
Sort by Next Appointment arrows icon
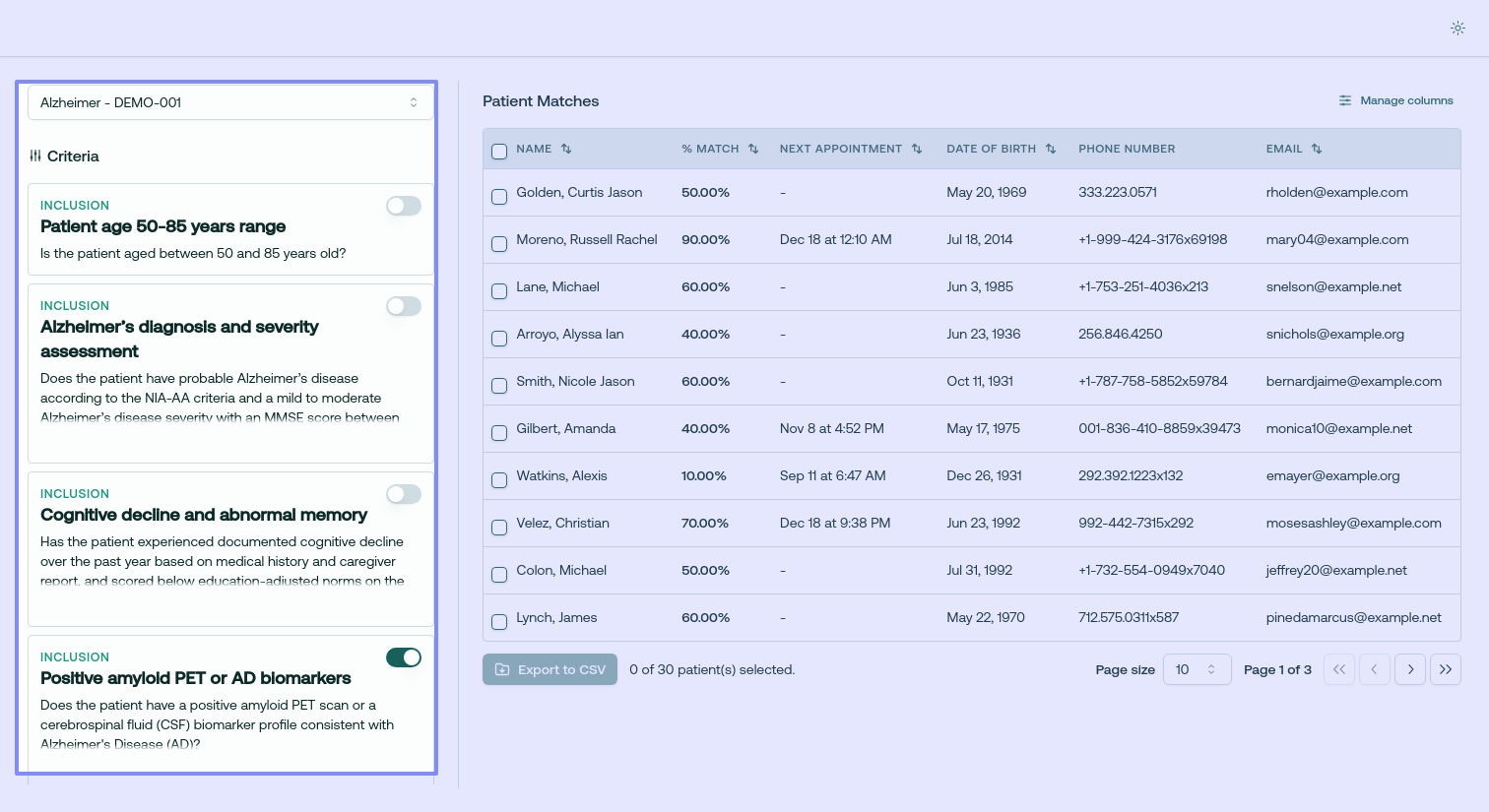tap(917, 149)
